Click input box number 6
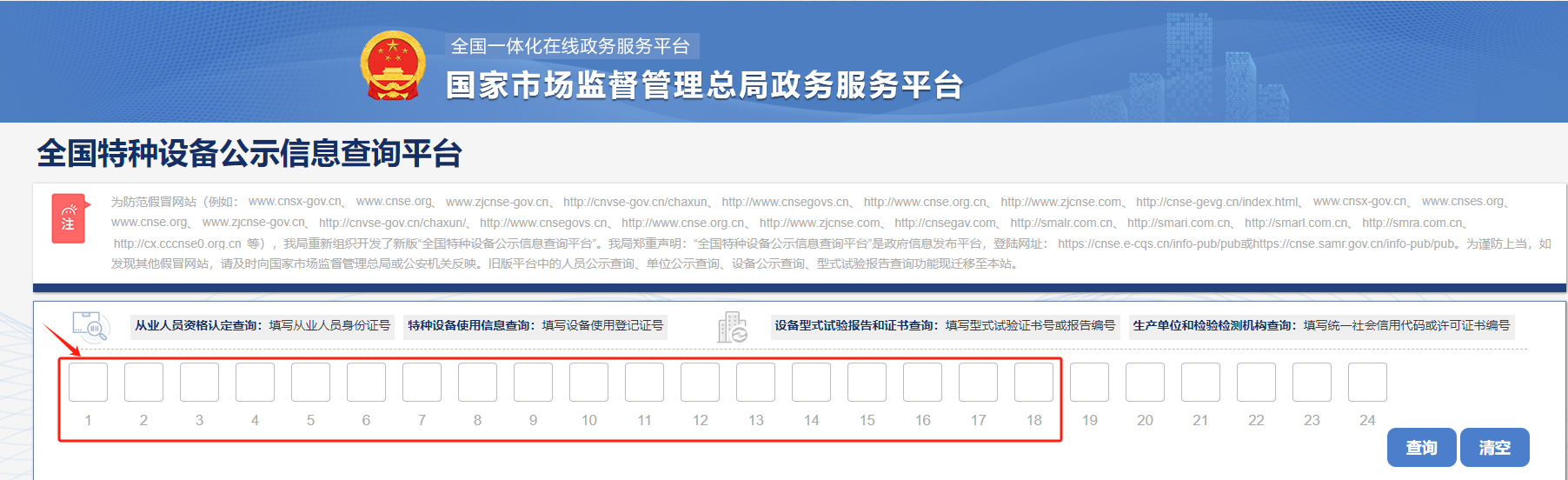Viewport: 1568px width, 480px height. pyautogui.click(x=366, y=383)
